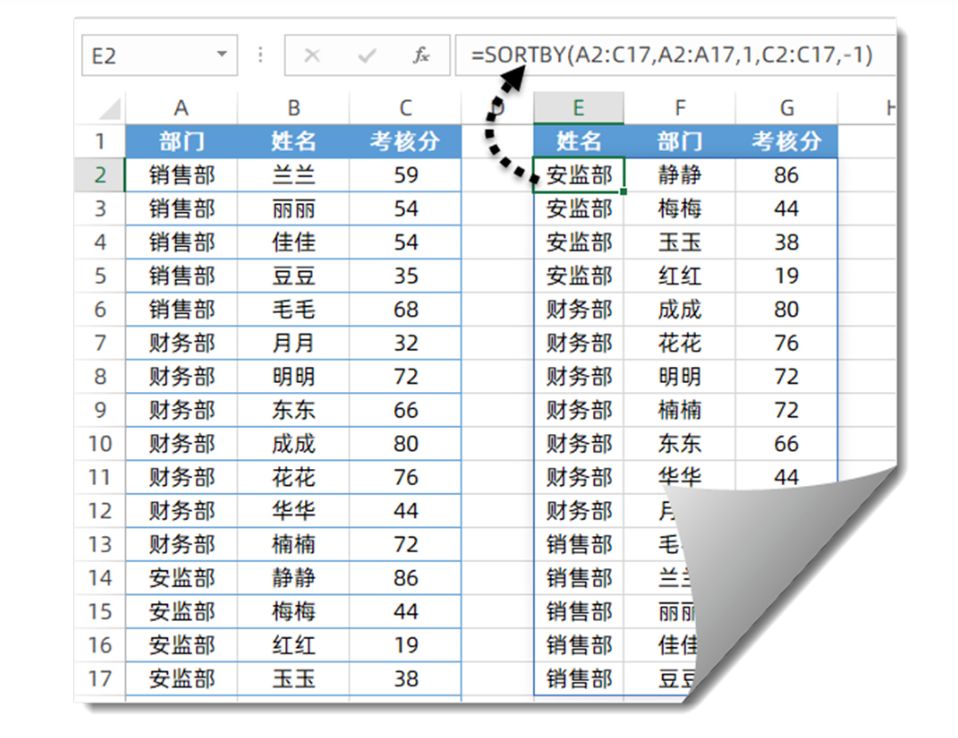The image size is (958, 738).
Task: Click column header E label
Action: click(580, 106)
